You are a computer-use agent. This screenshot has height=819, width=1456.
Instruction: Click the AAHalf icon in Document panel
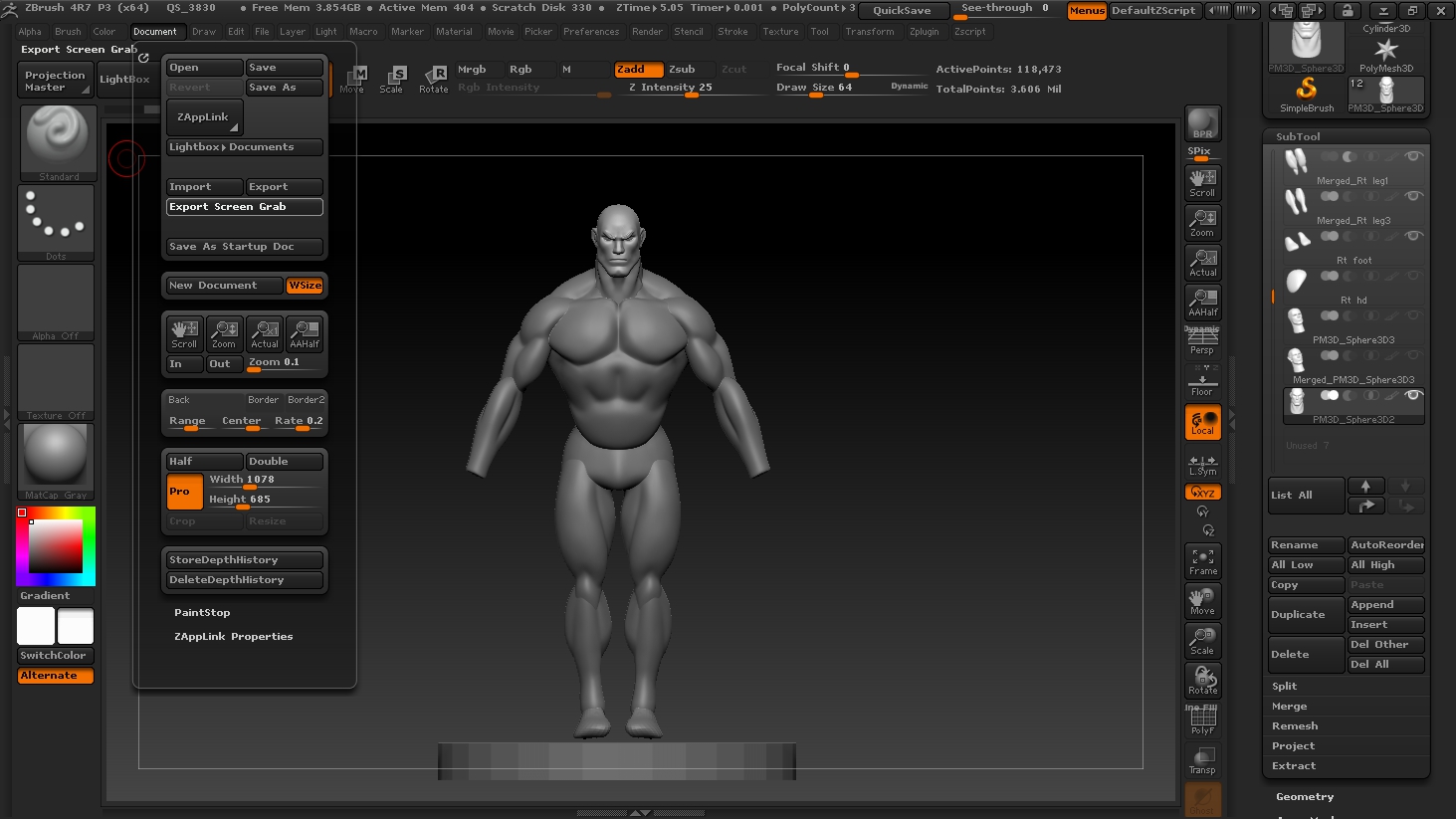tap(305, 333)
